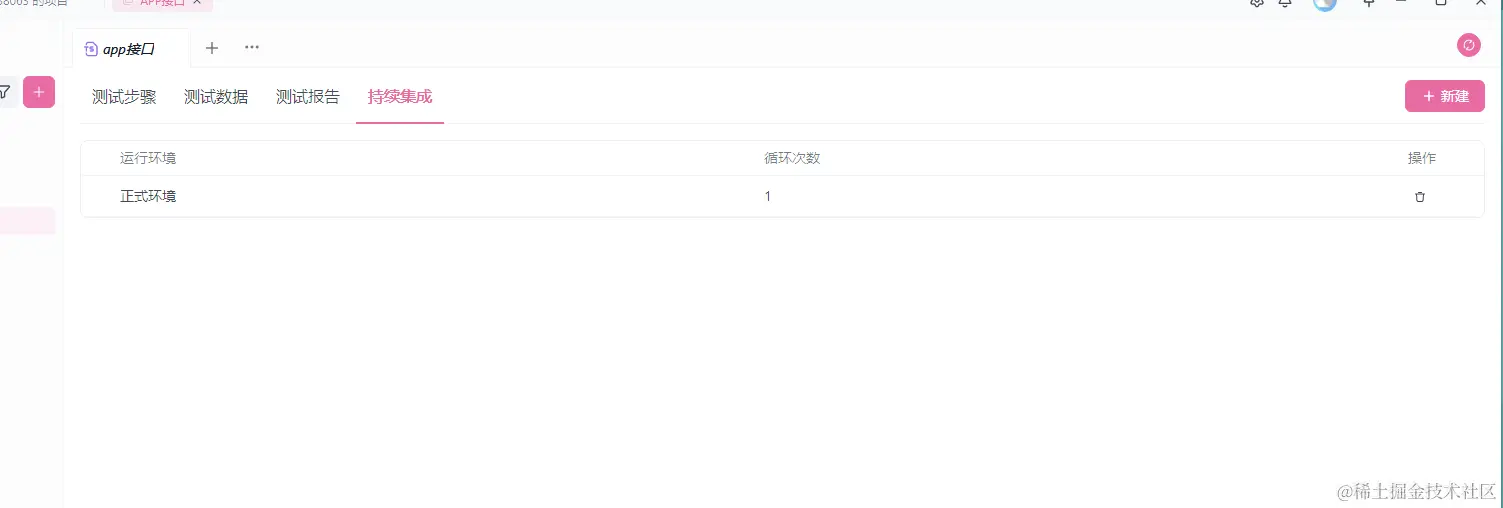Open the notifications bell icon
Image resolution: width=1503 pixels, height=508 pixels.
[x=1285, y=3]
